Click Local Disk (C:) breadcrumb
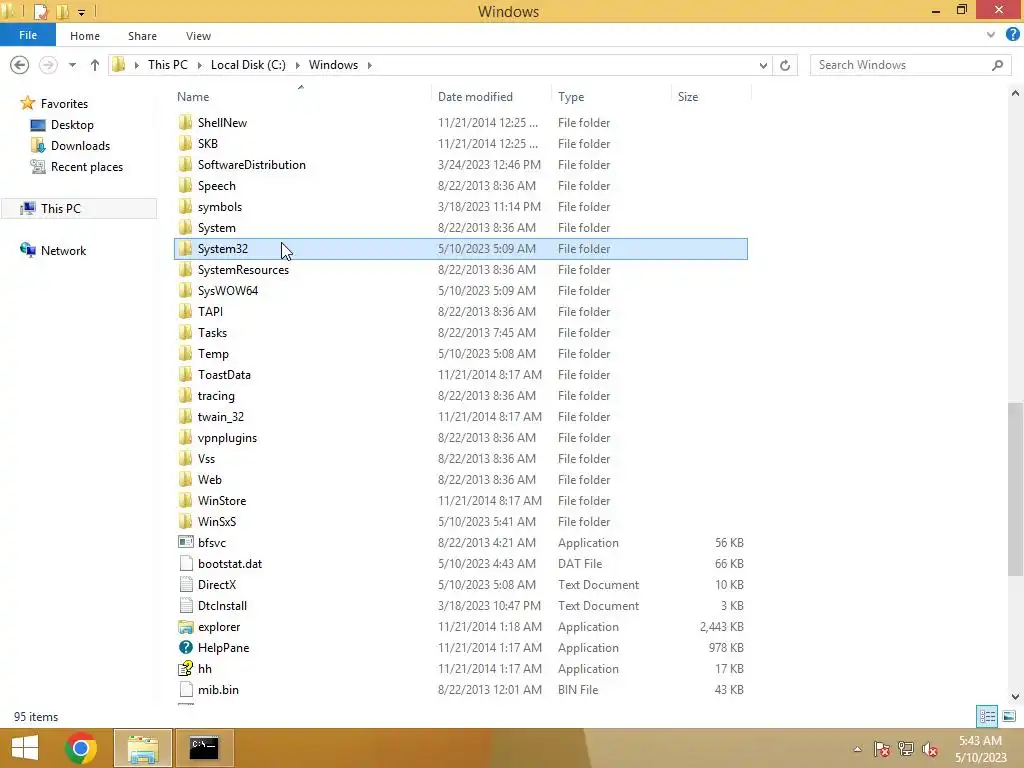 click(248, 65)
